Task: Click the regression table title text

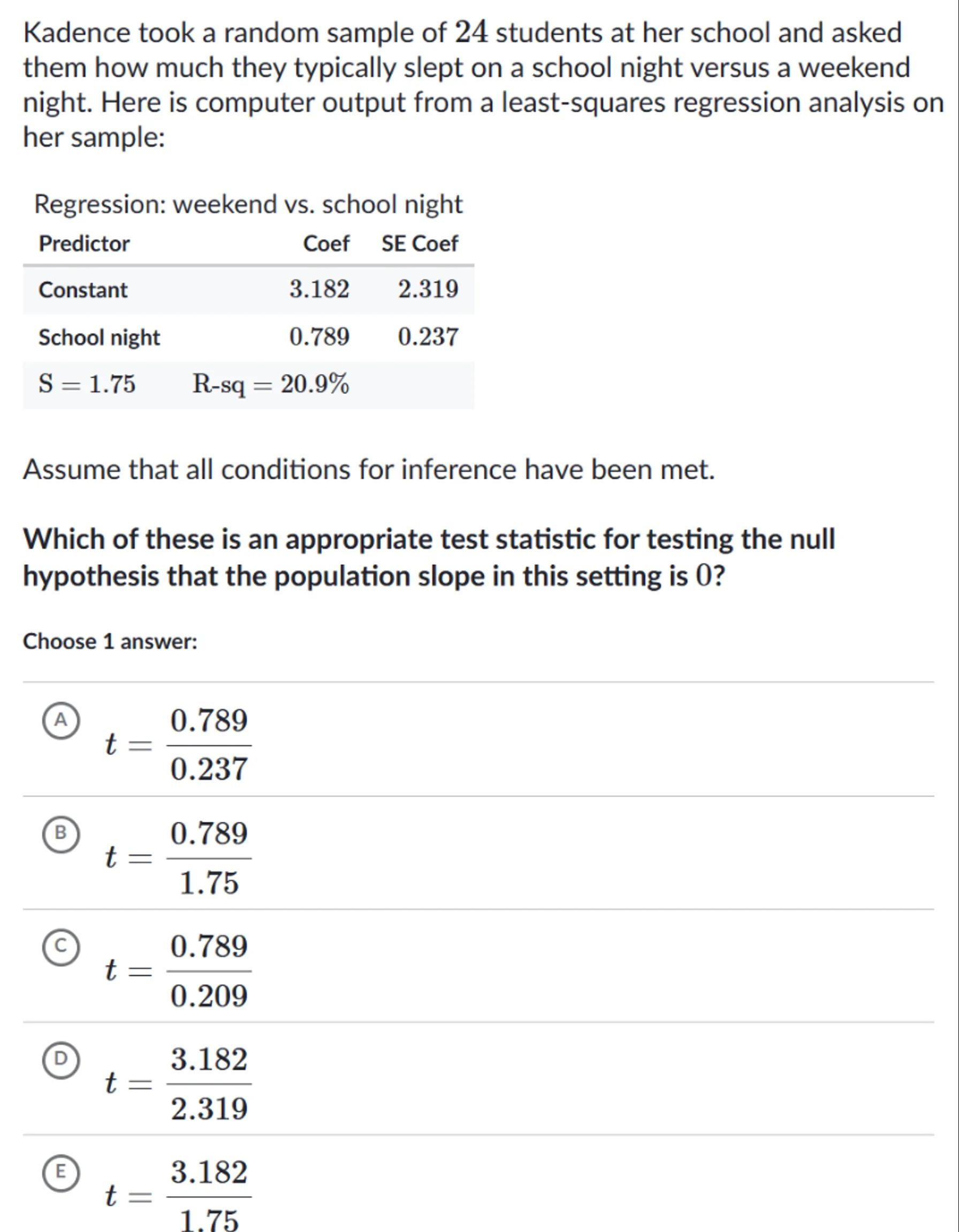Action: 248,204
